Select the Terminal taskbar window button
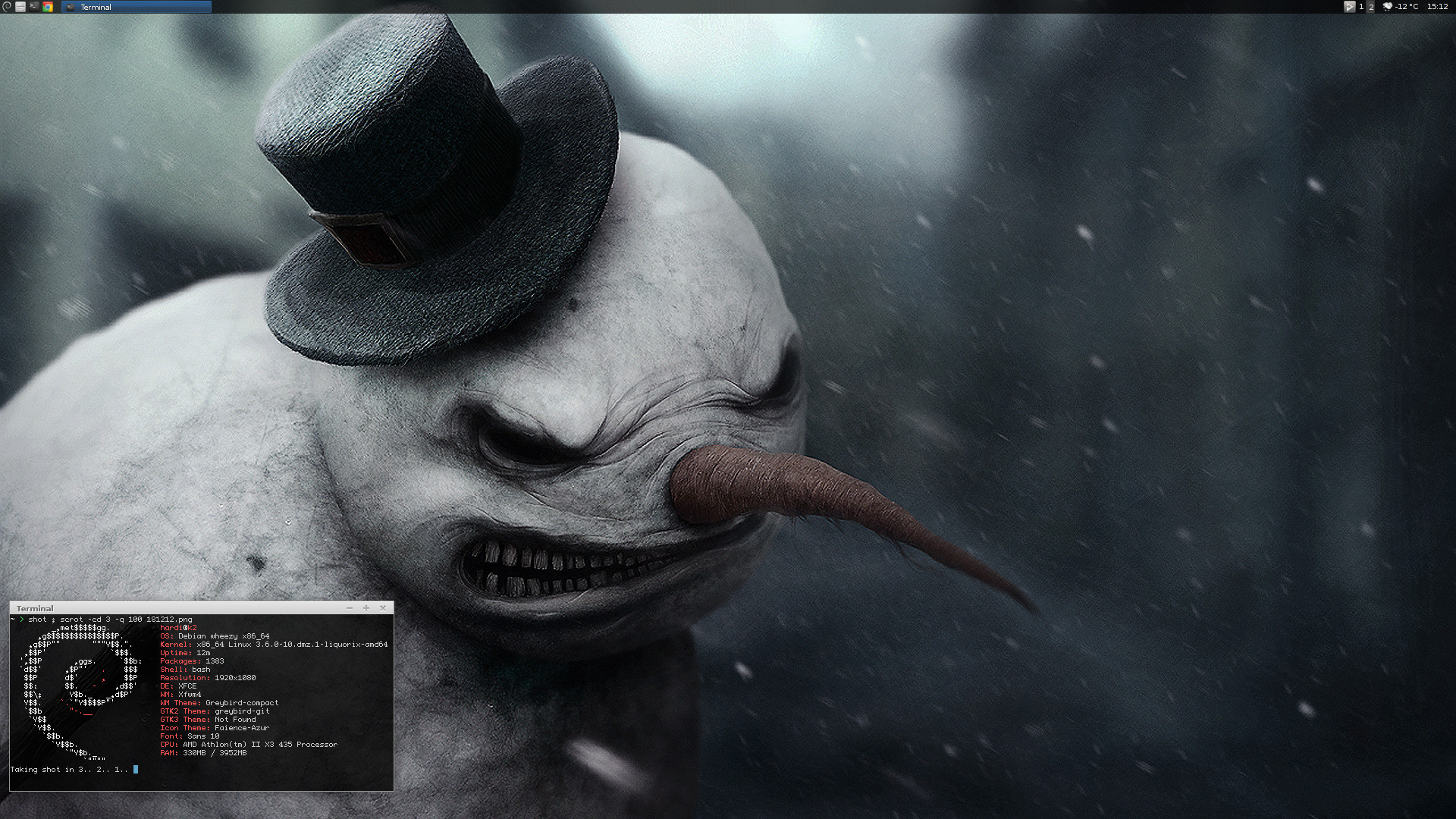 pyautogui.click(x=136, y=7)
